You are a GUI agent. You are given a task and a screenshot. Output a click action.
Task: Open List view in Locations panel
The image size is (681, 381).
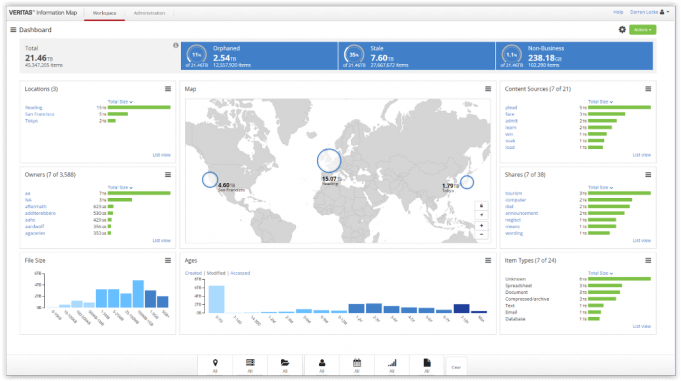pos(162,155)
